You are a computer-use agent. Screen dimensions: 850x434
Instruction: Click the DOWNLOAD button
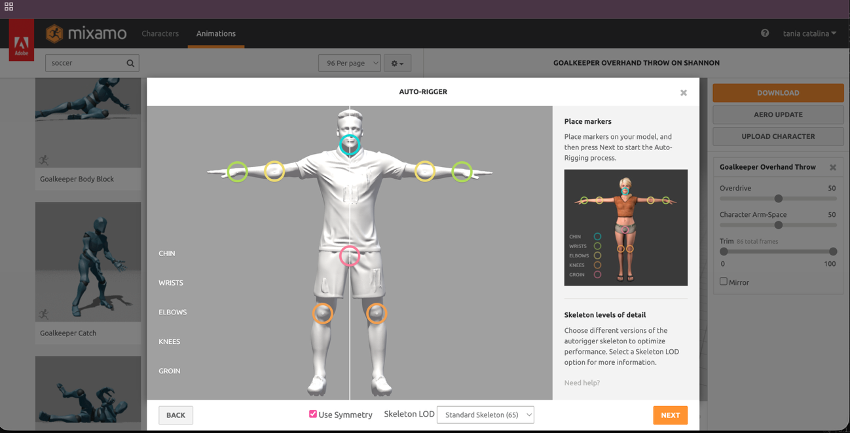pos(778,93)
